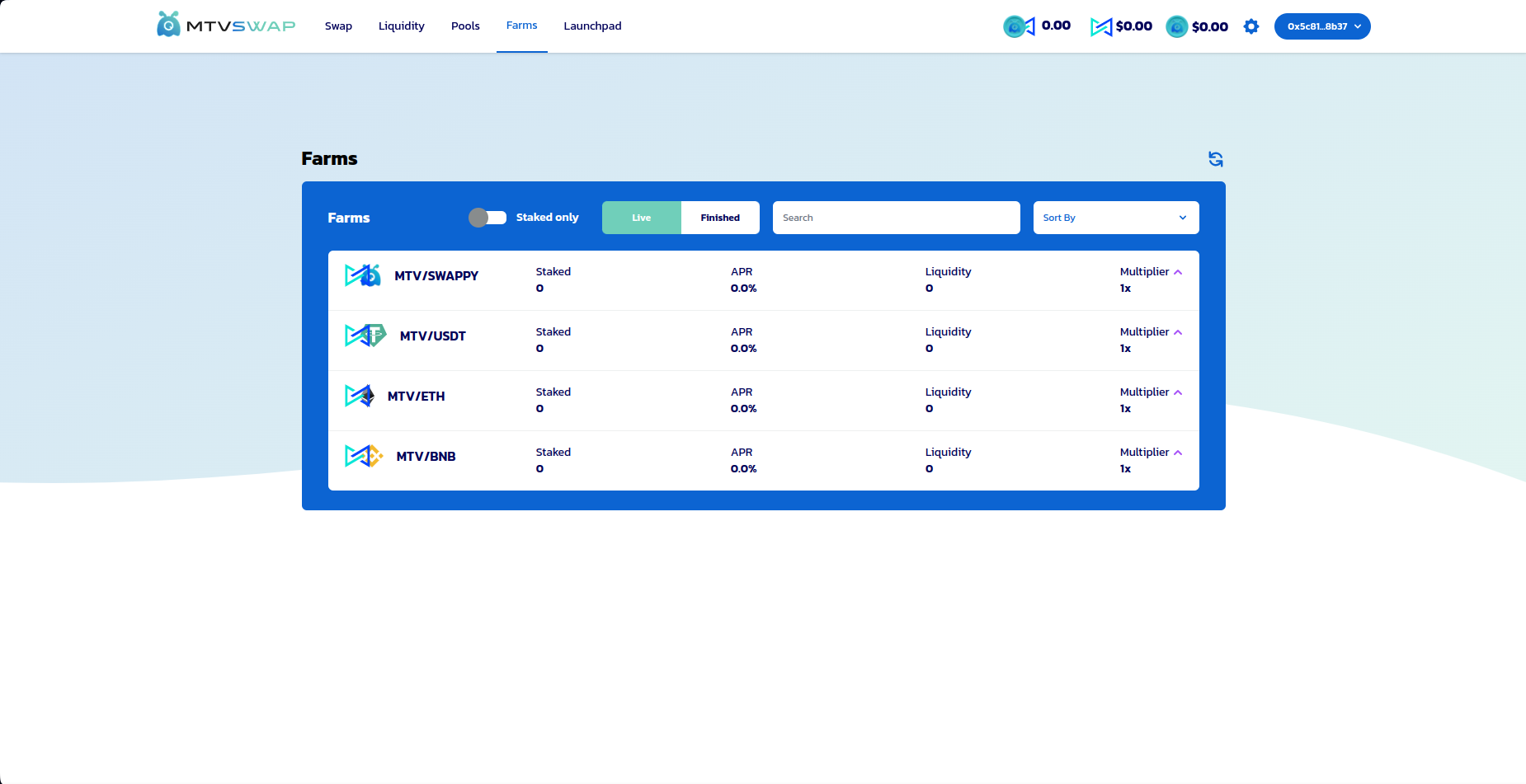1526x784 pixels.
Task: Click the MTV/BNB farm name
Action: pyautogui.click(x=426, y=457)
